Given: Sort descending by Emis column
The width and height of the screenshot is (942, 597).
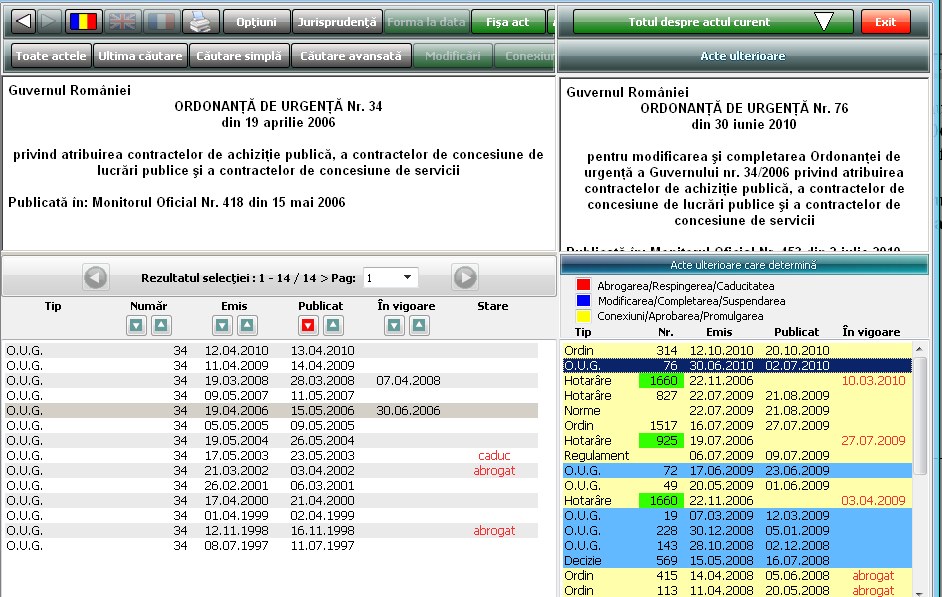Looking at the screenshot, I should point(222,326).
